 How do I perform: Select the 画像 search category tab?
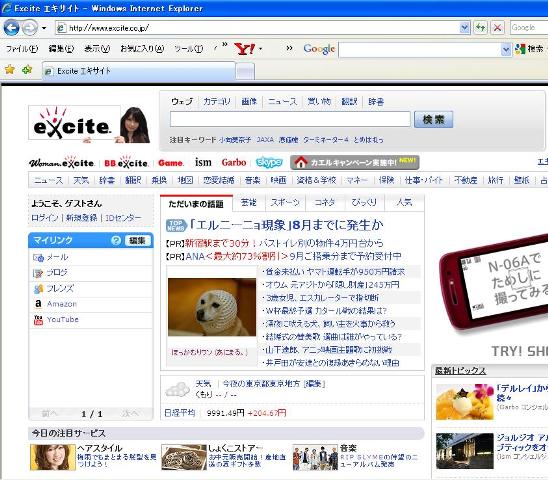coord(249,101)
